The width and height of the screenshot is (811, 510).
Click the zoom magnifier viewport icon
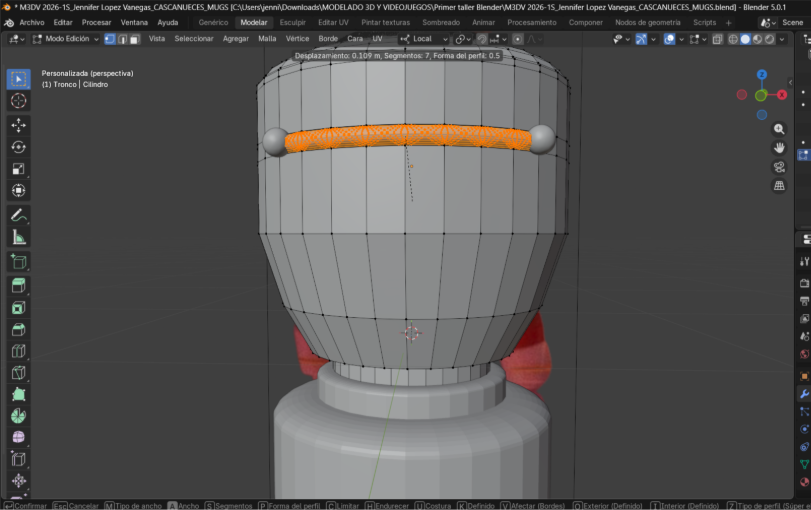(x=779, y=129)
